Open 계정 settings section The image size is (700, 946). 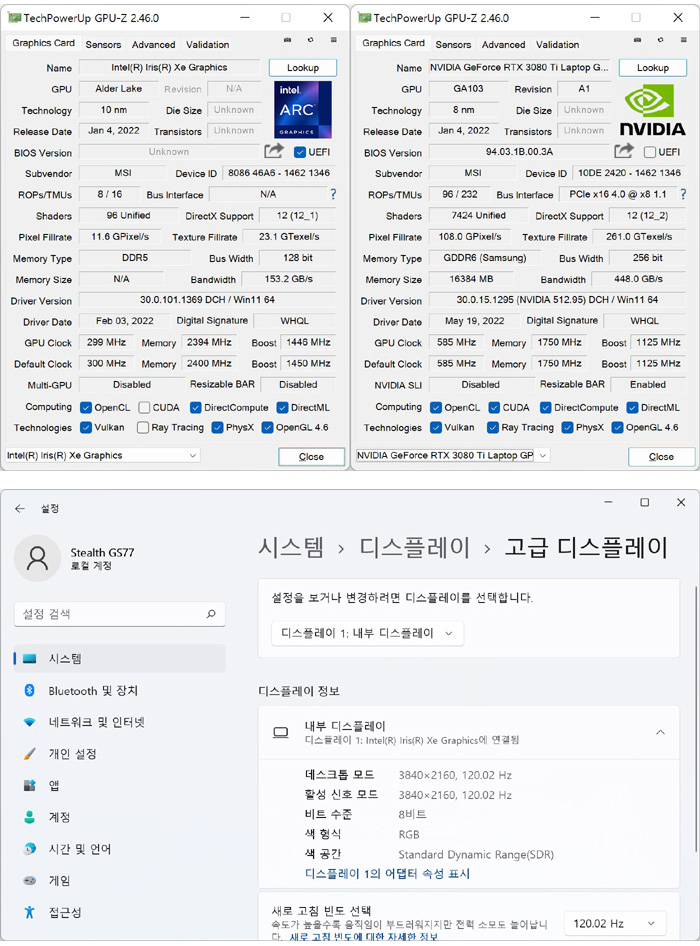119,817
